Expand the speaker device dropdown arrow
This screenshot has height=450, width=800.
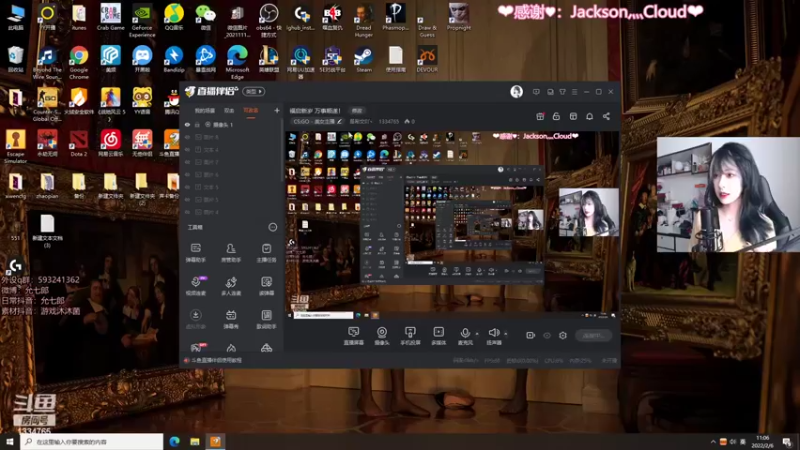[506, 334]
